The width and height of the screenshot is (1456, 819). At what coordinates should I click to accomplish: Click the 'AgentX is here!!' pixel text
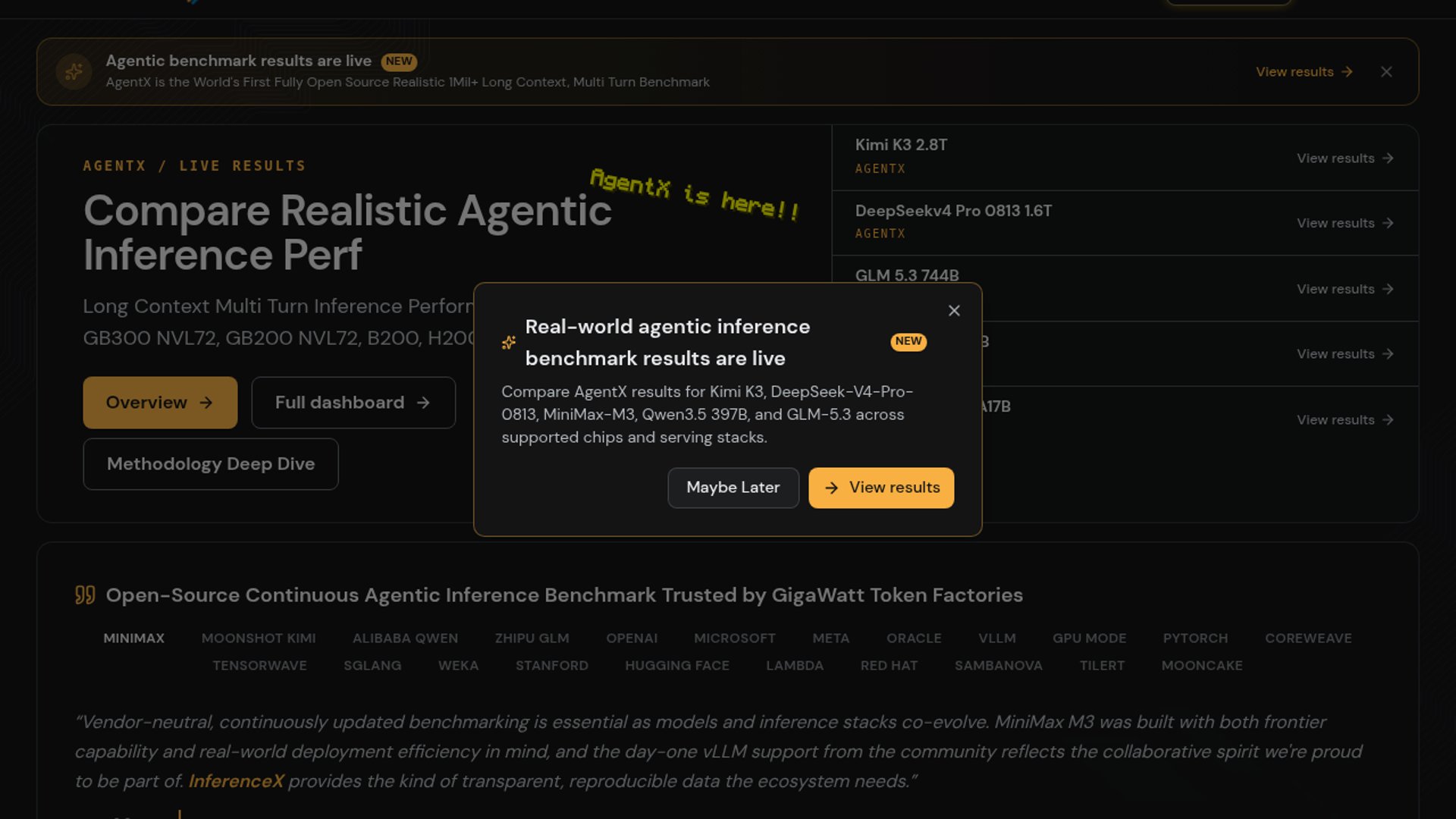695,194
